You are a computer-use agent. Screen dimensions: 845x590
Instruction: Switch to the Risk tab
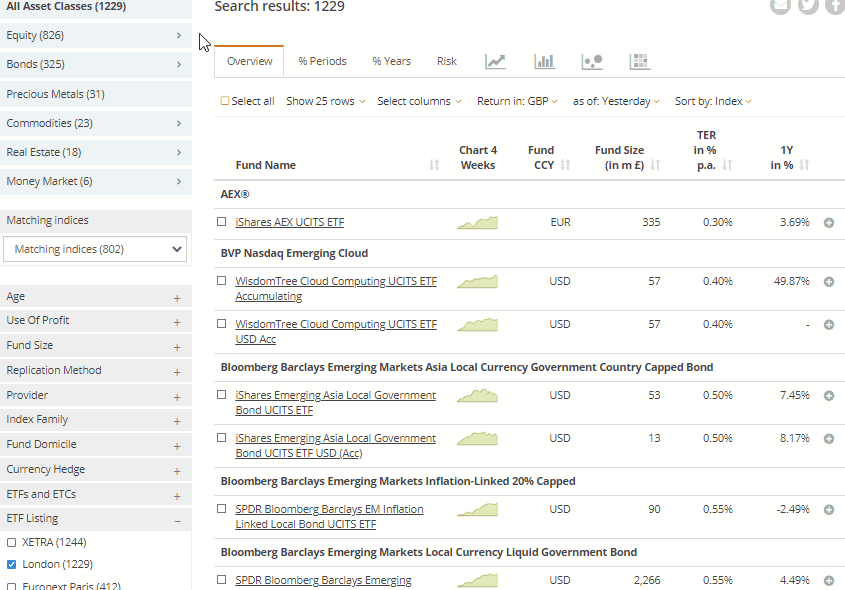tap(446, 61)
